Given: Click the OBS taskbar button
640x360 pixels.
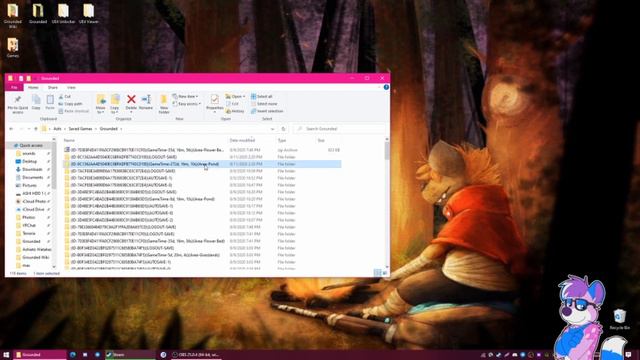Looking at the screenshot, I should click(195, 355).
